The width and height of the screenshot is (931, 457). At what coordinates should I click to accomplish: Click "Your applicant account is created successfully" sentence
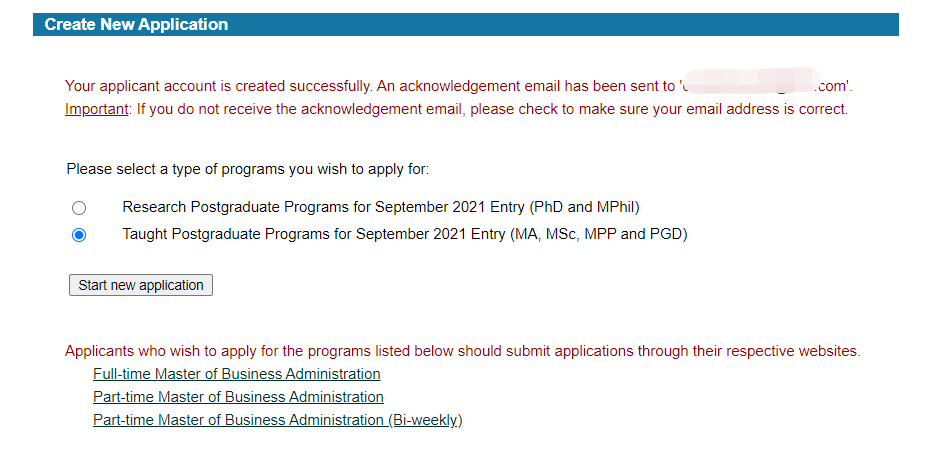tap(217, 86)
